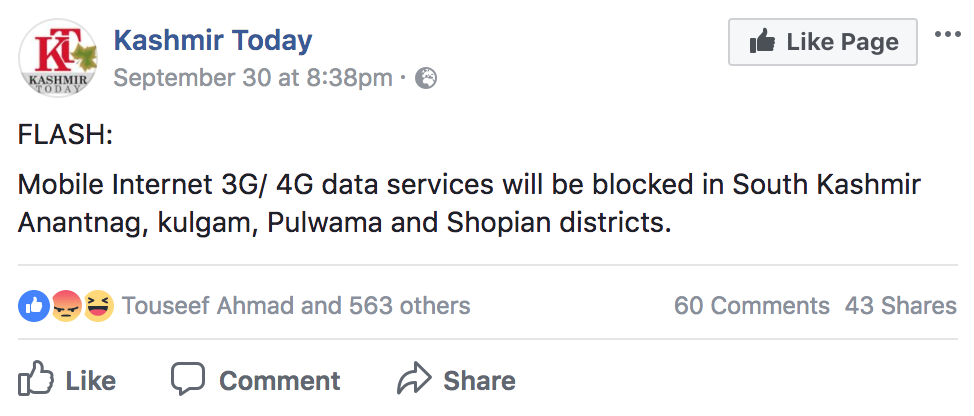
Task: Click the Share arrow icon
Action: [414, 380]
